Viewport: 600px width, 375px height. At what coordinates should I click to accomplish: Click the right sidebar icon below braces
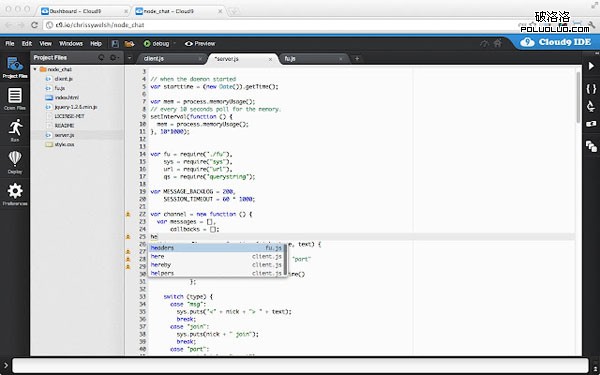pyautogui.click(x=591, y=106)
